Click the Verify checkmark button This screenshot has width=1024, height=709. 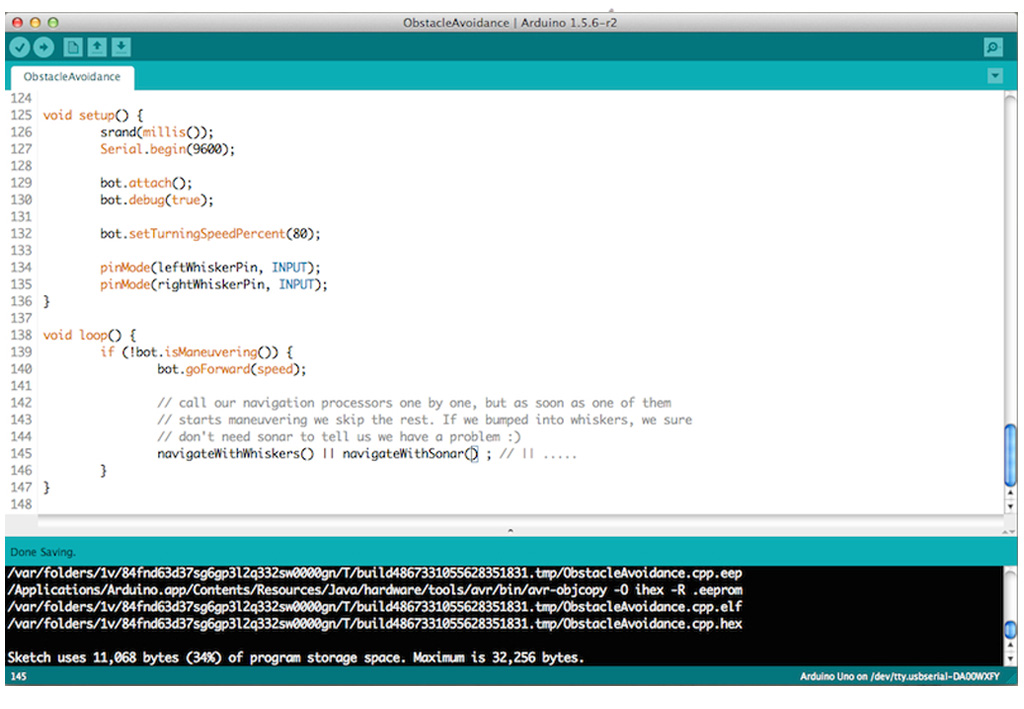click(x=20, y=47)
